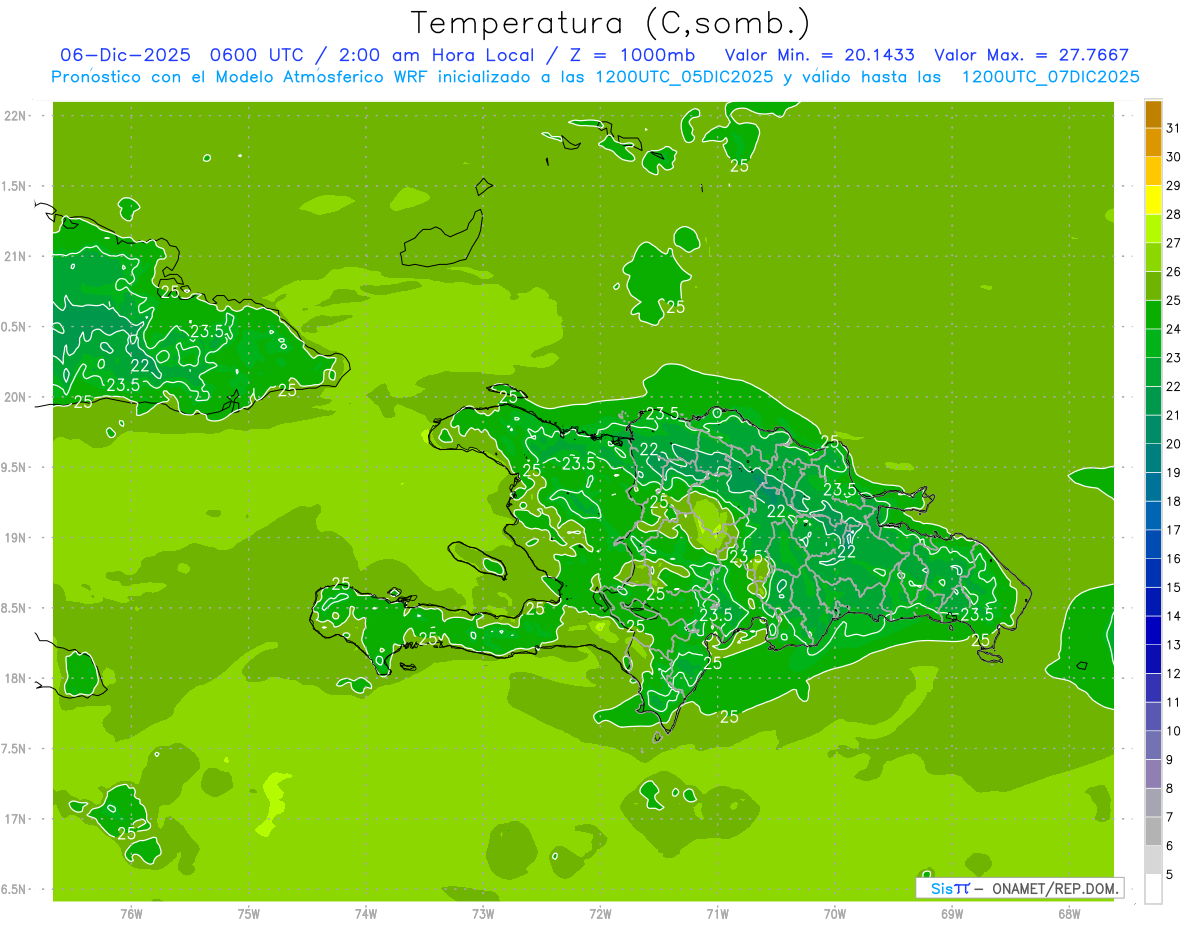Screen dimensions: 1200x927
Task: Click the yellow legend swatch between 28 and 29
Action: pos(1153,200)
